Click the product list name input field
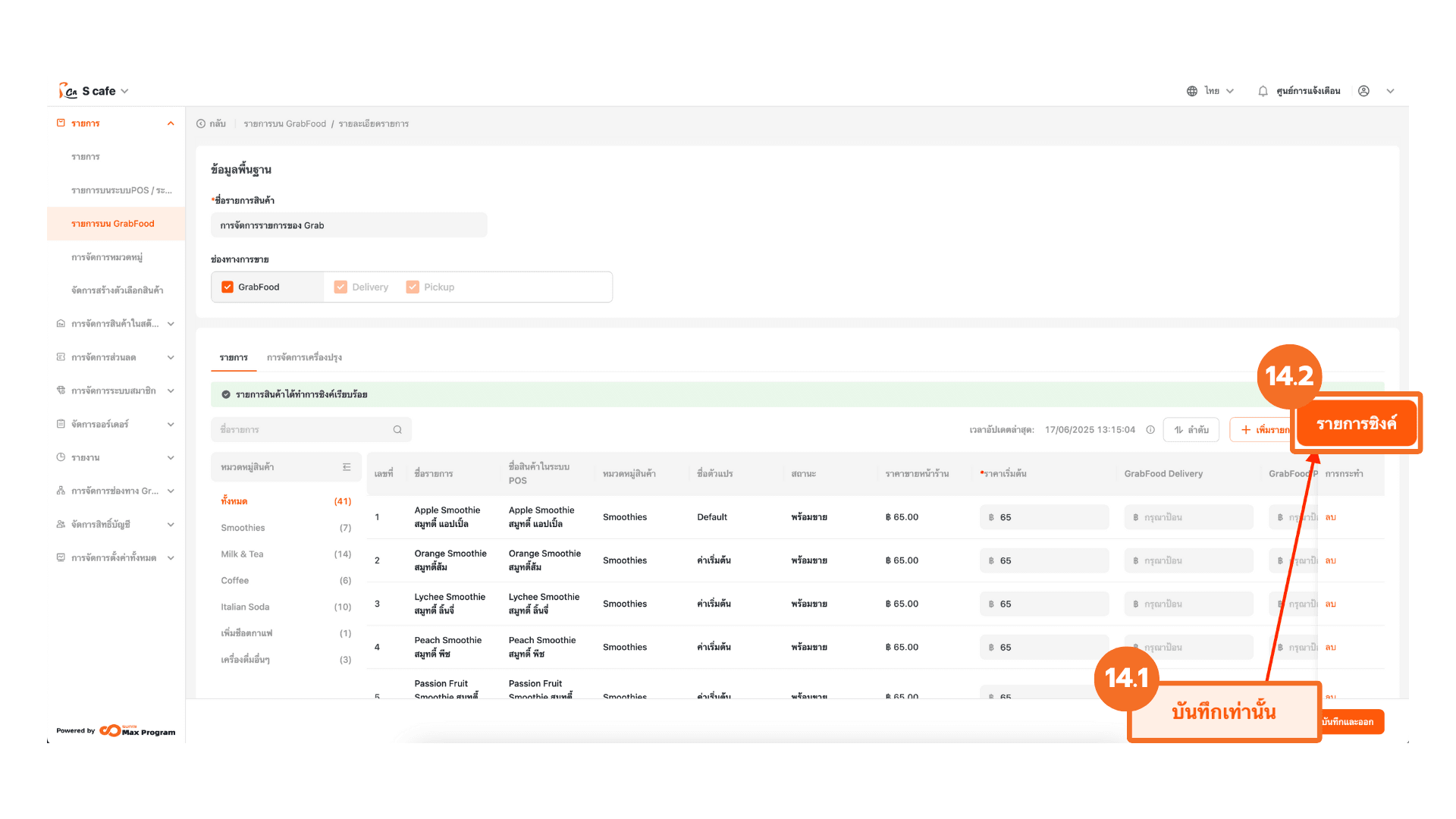1456x819 pixels. 349,225
